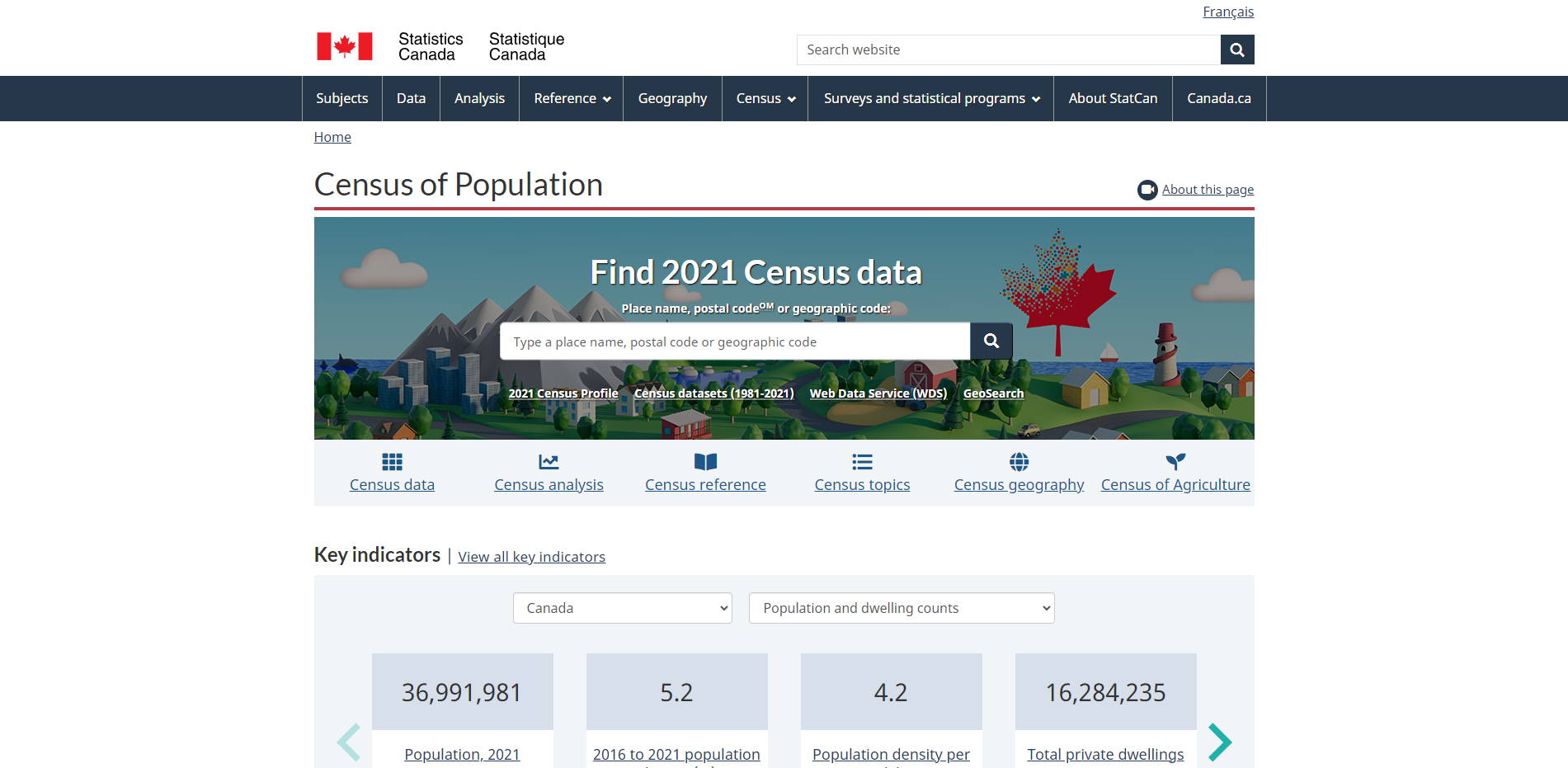Image resolution: width=1568 pixels, height=768 pixels.
Task: Open Web Data Service (WDS) link
Action: click(878, 393)
